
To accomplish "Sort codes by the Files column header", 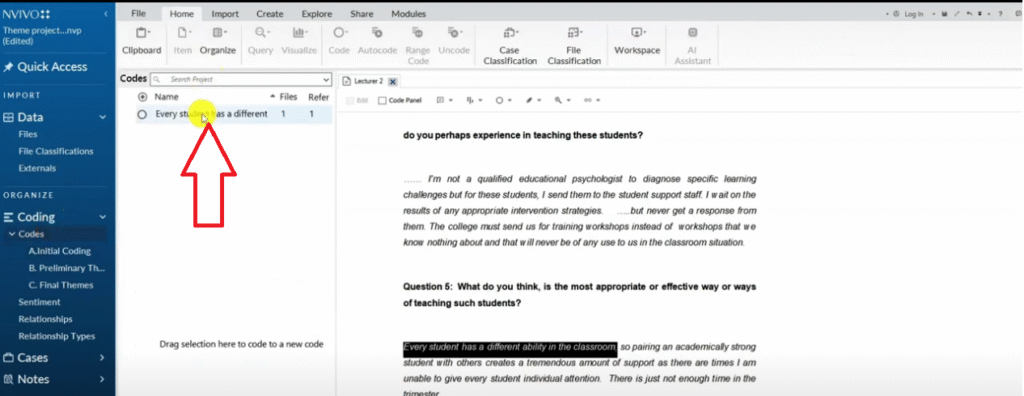I will tap(288, 97).
